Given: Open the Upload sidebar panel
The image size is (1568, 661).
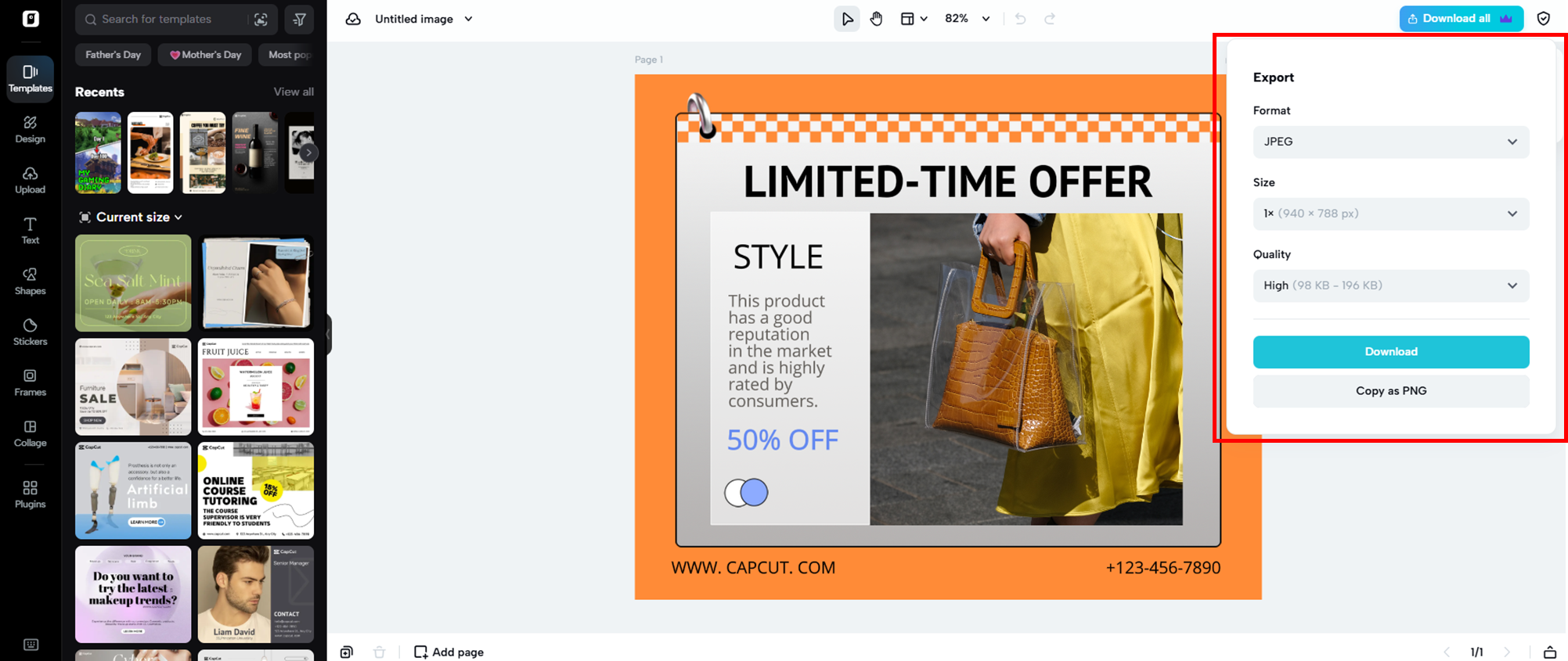Looking at the screenshot, I should 31,180.
